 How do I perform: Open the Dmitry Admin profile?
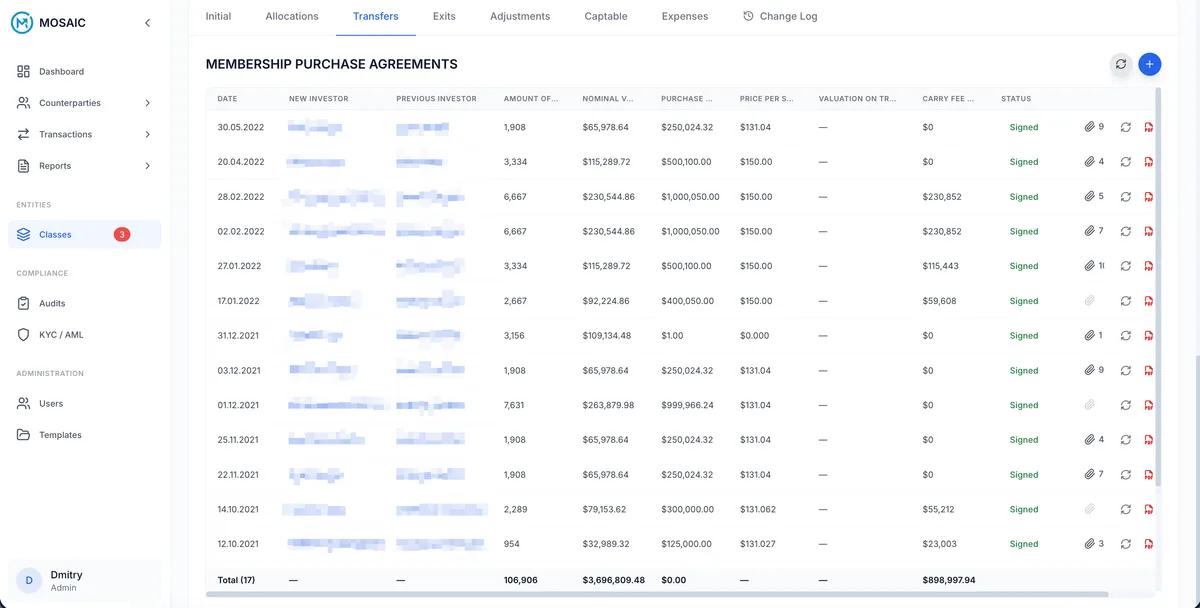84,580
